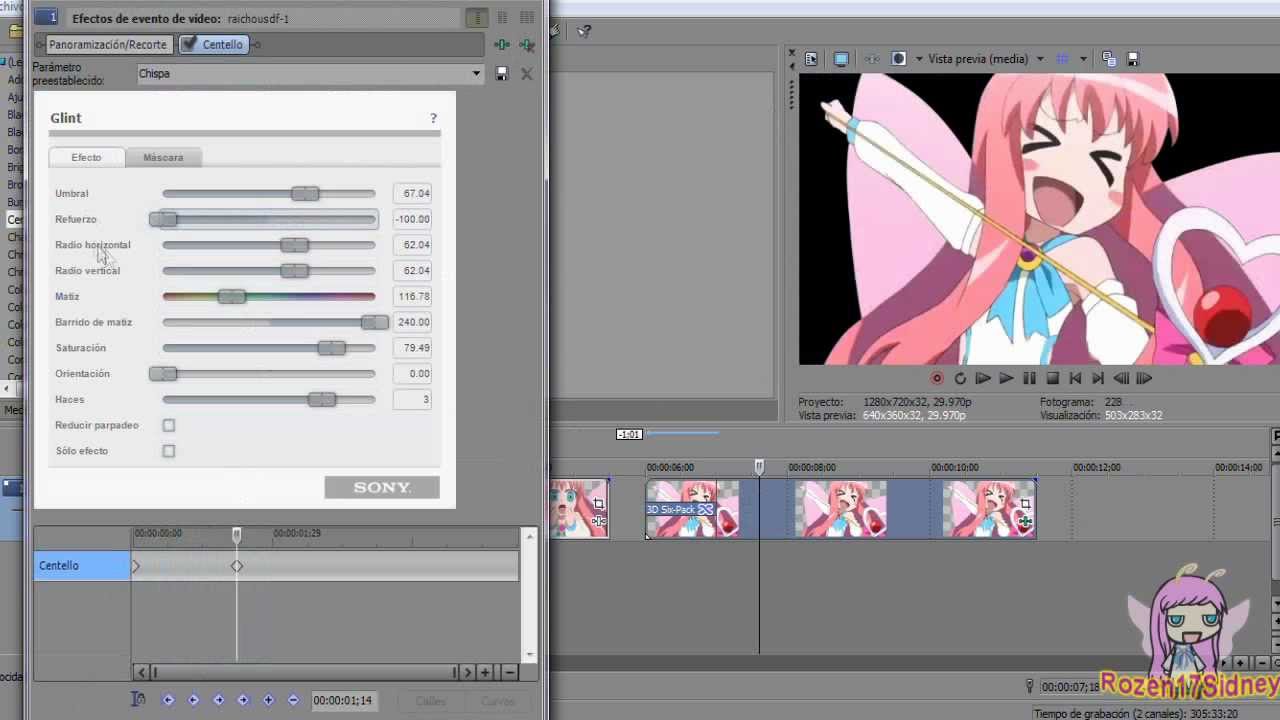Screen dimensions: 1280x720
Task: Enable the Reducir parpadeo checkbox
Action: click(x=169, y=425)
